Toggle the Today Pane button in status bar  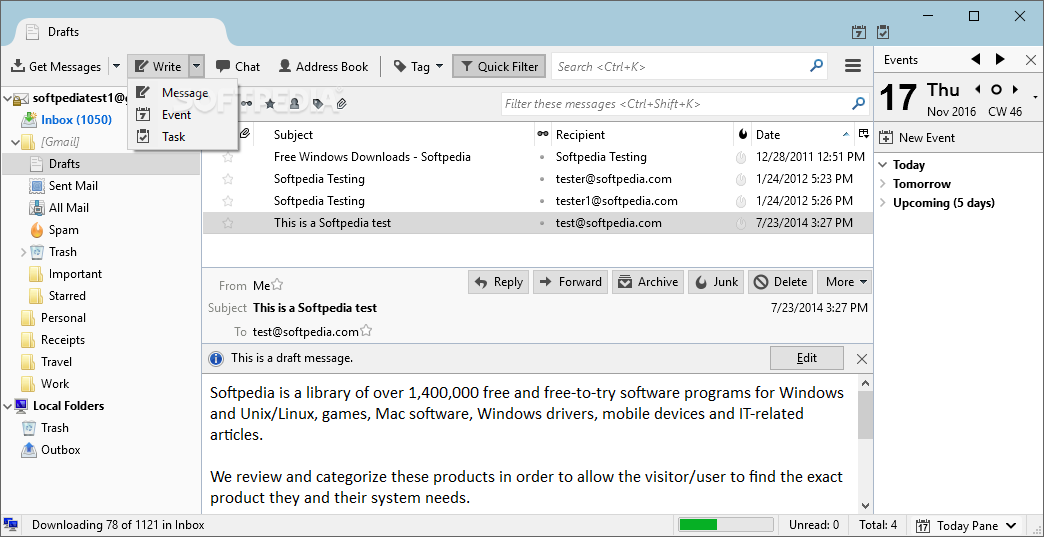point(965,525)
